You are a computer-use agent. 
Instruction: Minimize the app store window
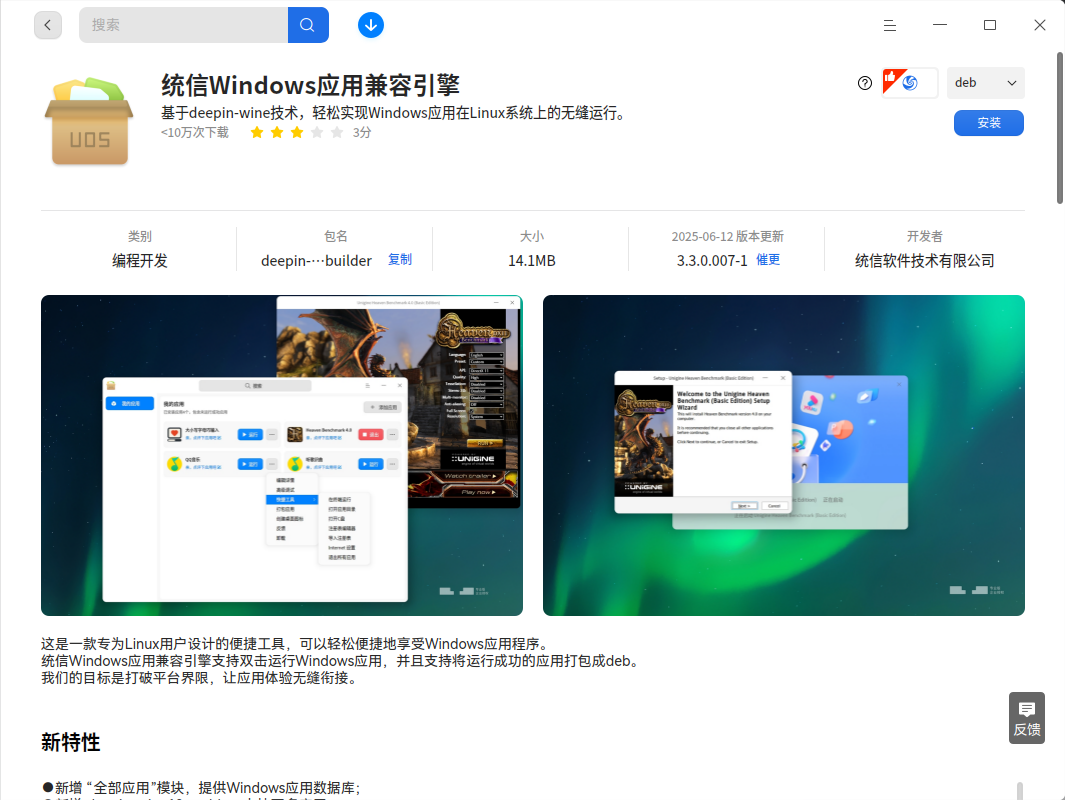coord(940,25)
